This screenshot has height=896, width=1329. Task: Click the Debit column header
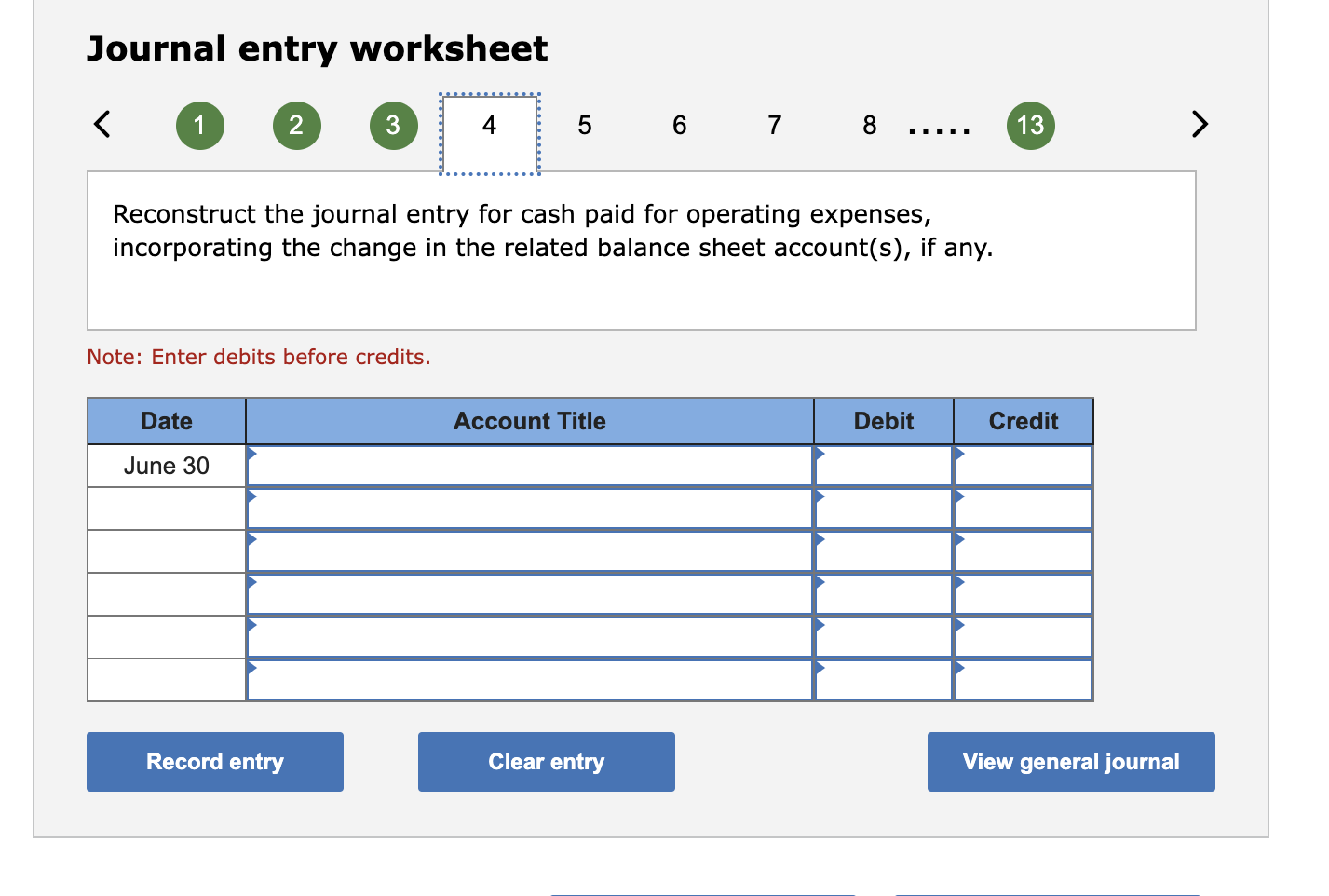tap(884, 421)
